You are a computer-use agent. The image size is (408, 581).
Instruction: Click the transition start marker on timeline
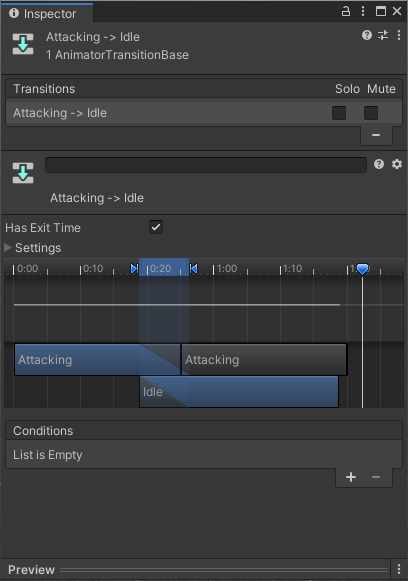coord(135,269)
